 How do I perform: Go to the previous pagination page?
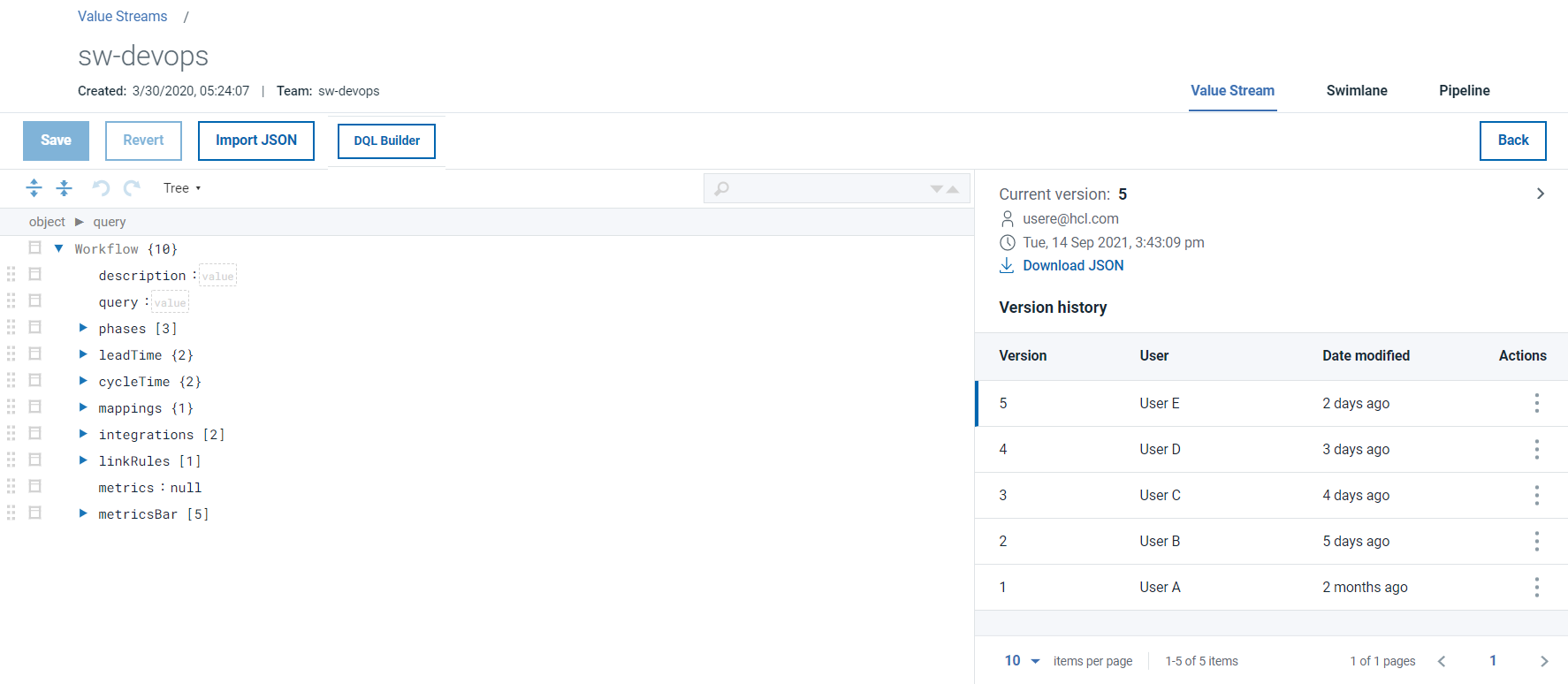(x=1442, y=661)
